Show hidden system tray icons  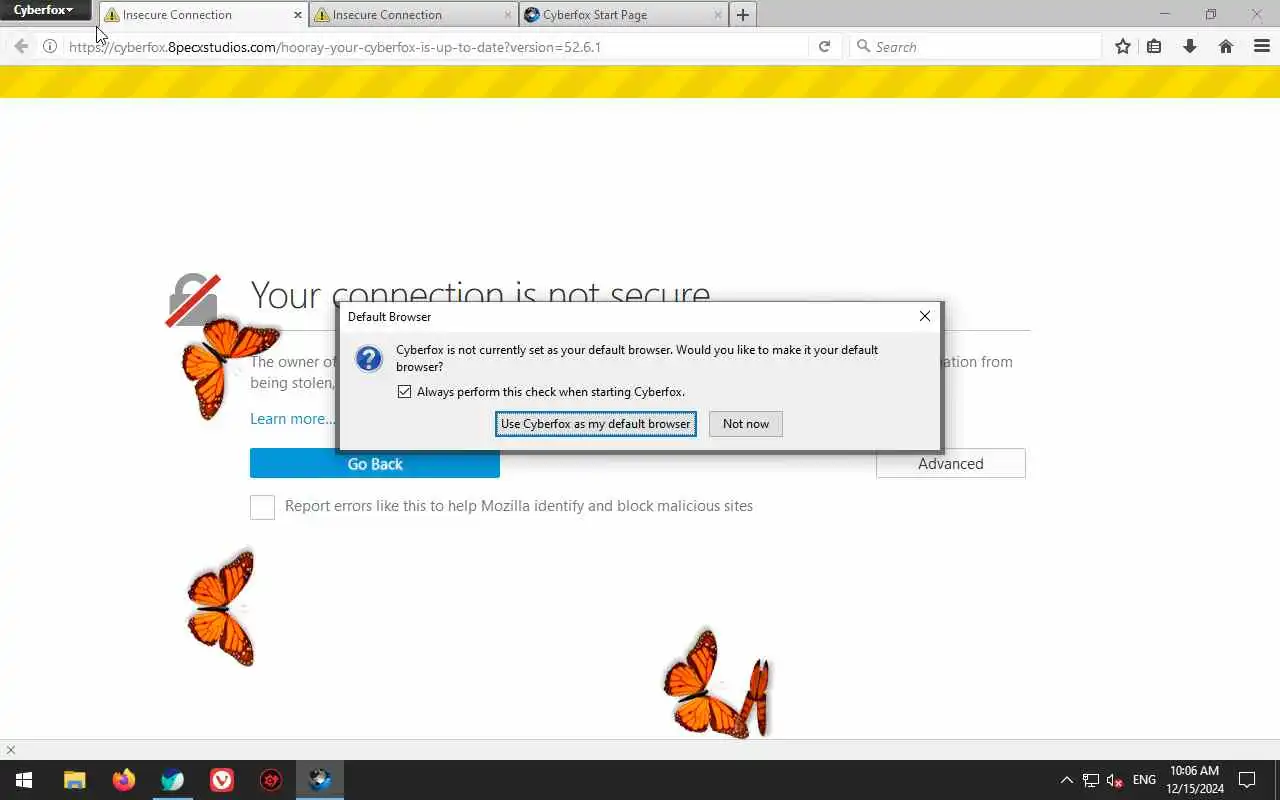pos(1066,780)
